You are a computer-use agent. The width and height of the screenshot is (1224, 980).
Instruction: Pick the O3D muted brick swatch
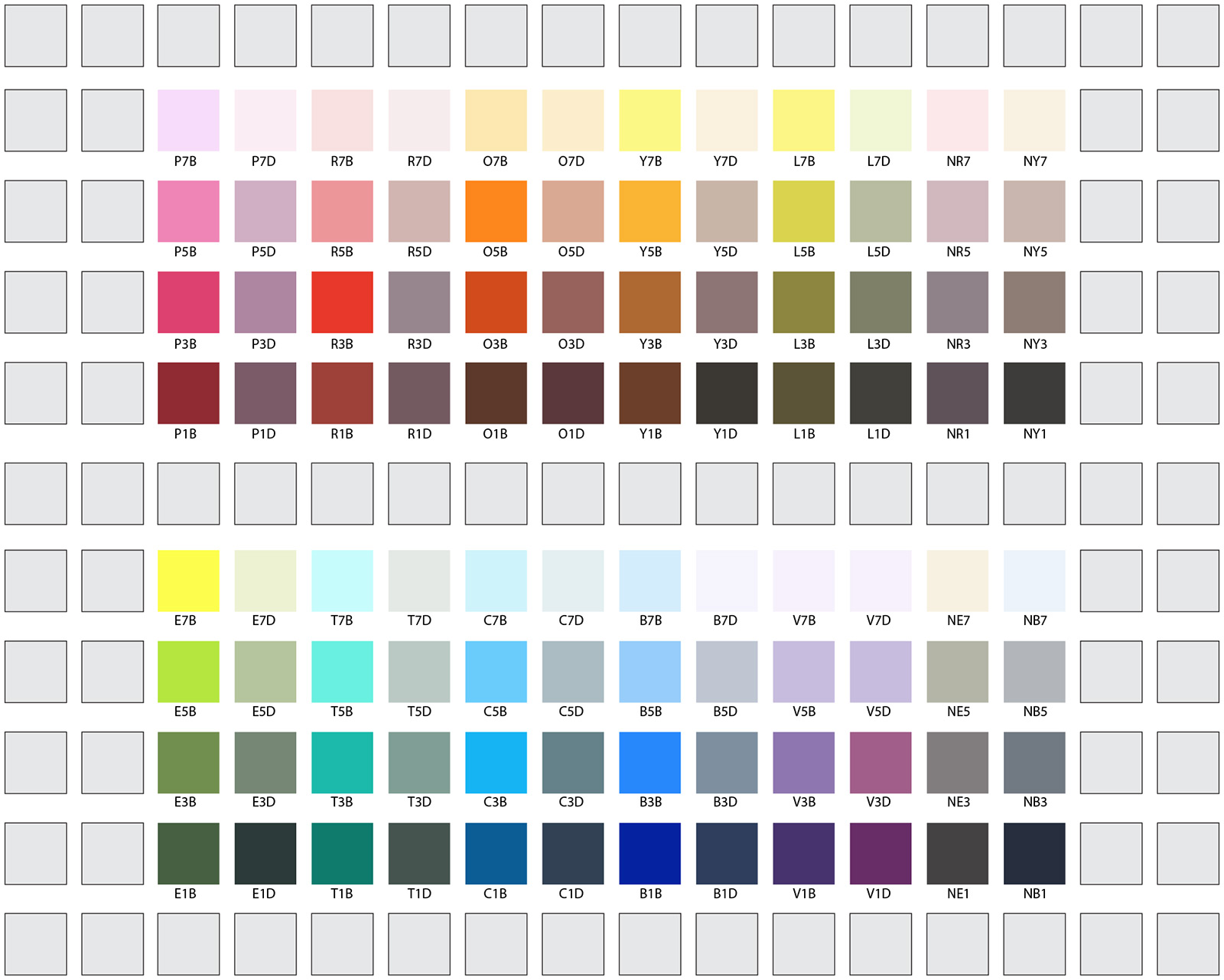click(573, 302)
